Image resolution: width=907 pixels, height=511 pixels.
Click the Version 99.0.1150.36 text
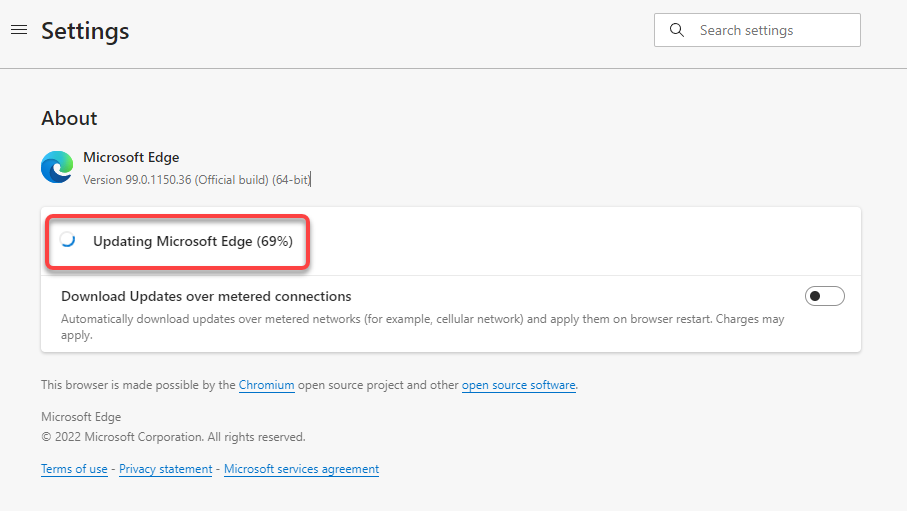pyautogui.click(x=197, y=180)
